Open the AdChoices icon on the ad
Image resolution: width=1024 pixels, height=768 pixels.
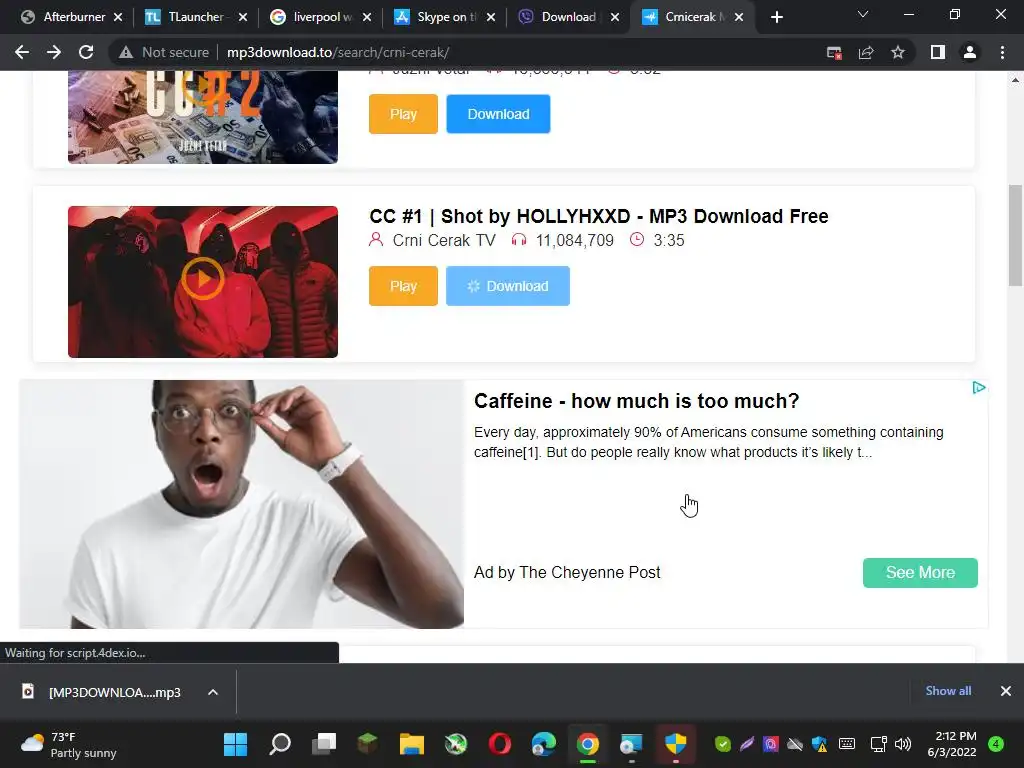[978, 388]
